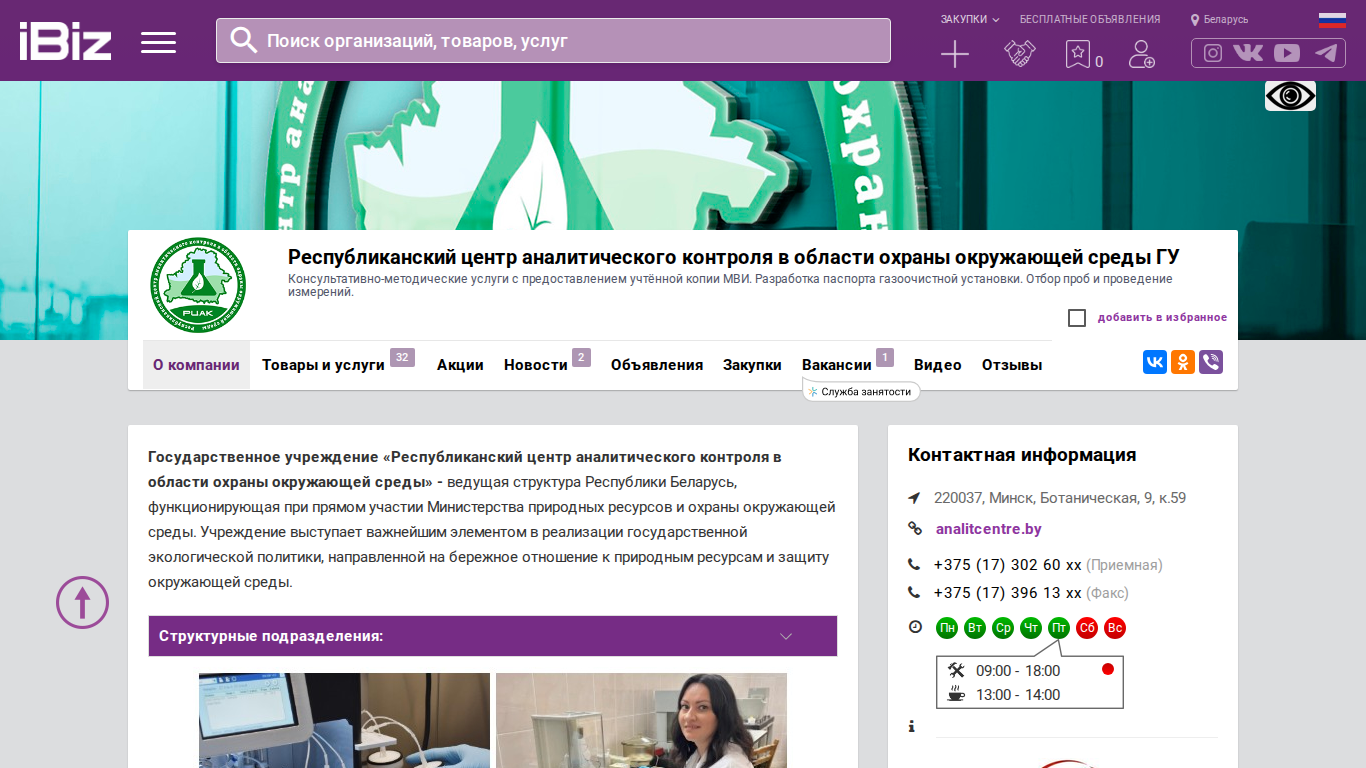This screenshot has width=1366, height=768.
Task: Focus the organizations search field
Action: [x=553, y=41]
